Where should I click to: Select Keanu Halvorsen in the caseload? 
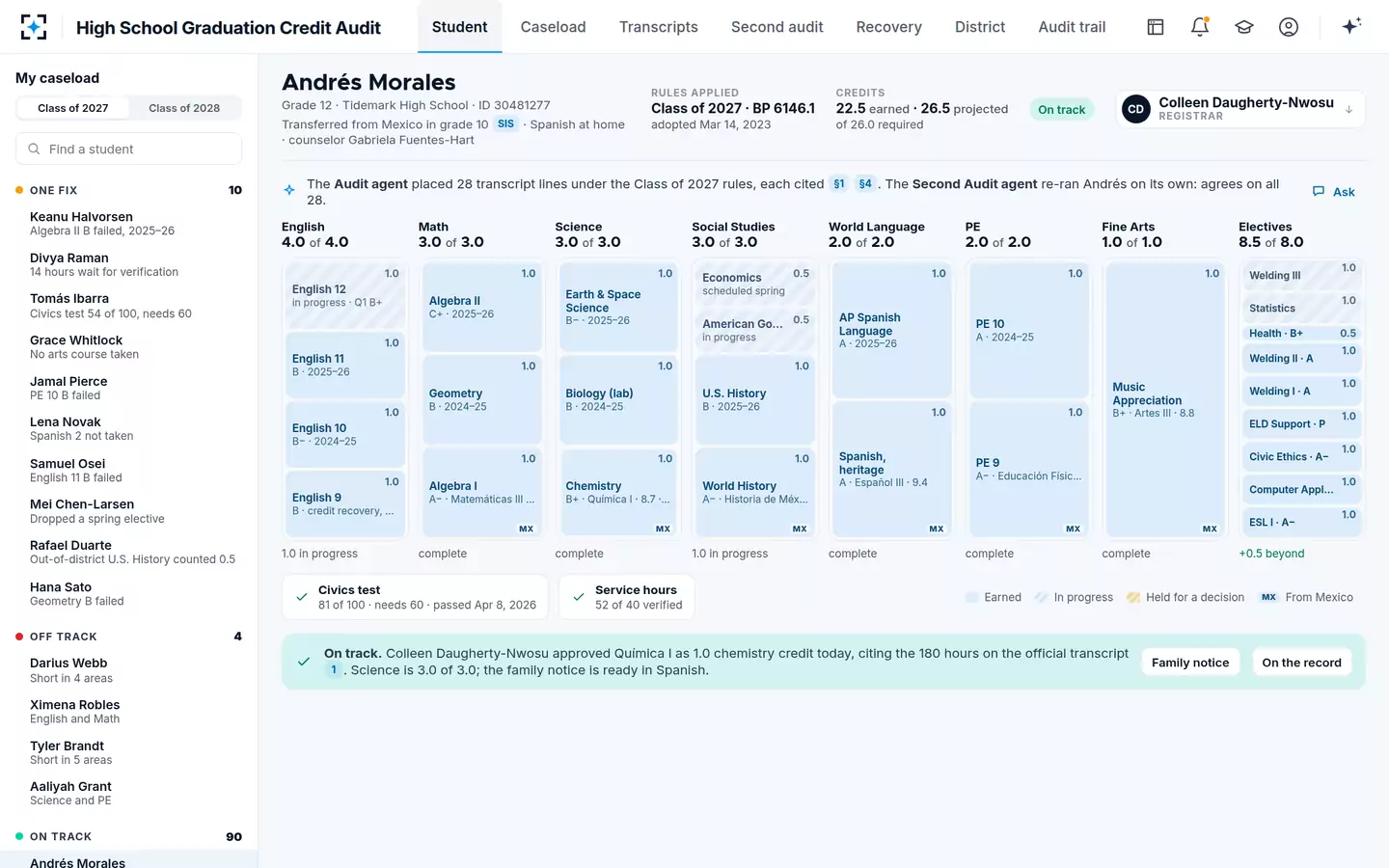[x=128, y=224]
